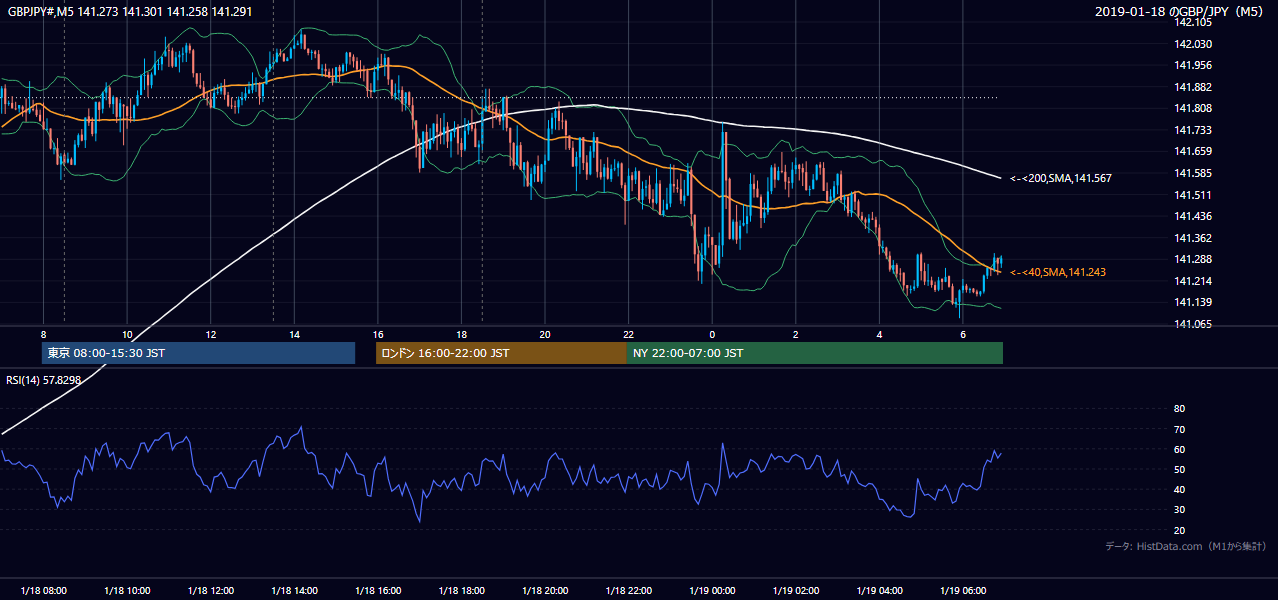Click price axis label 141.808
The width and height of the screenshot is (1278, 600).
click(1193, 109)
